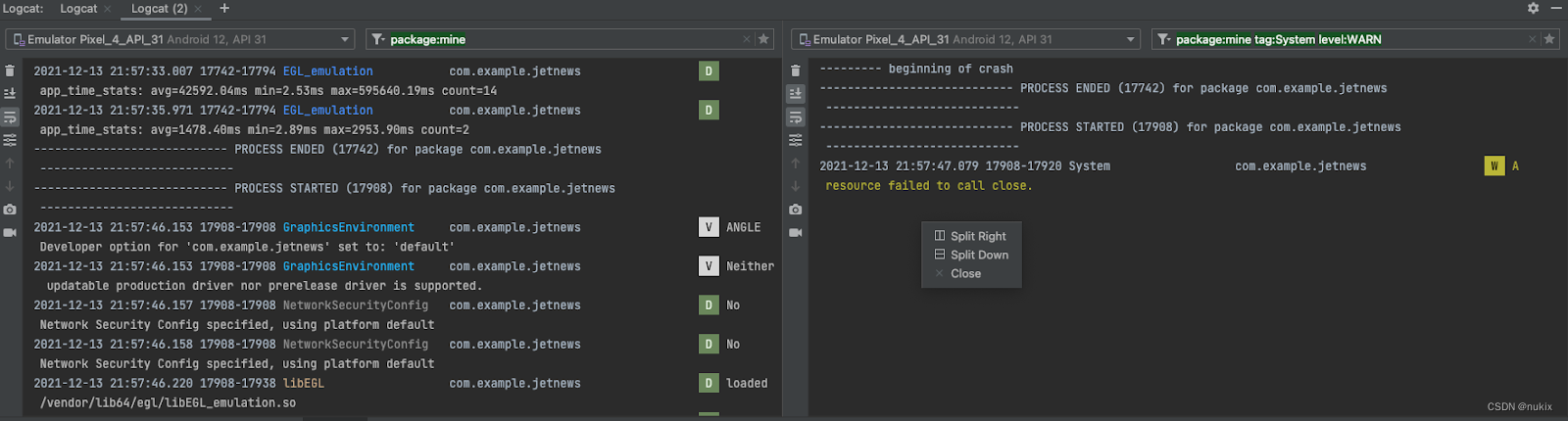Toggle scroll to end in left pane
This screenshot has width=1568, height=421.
[10, 94]
